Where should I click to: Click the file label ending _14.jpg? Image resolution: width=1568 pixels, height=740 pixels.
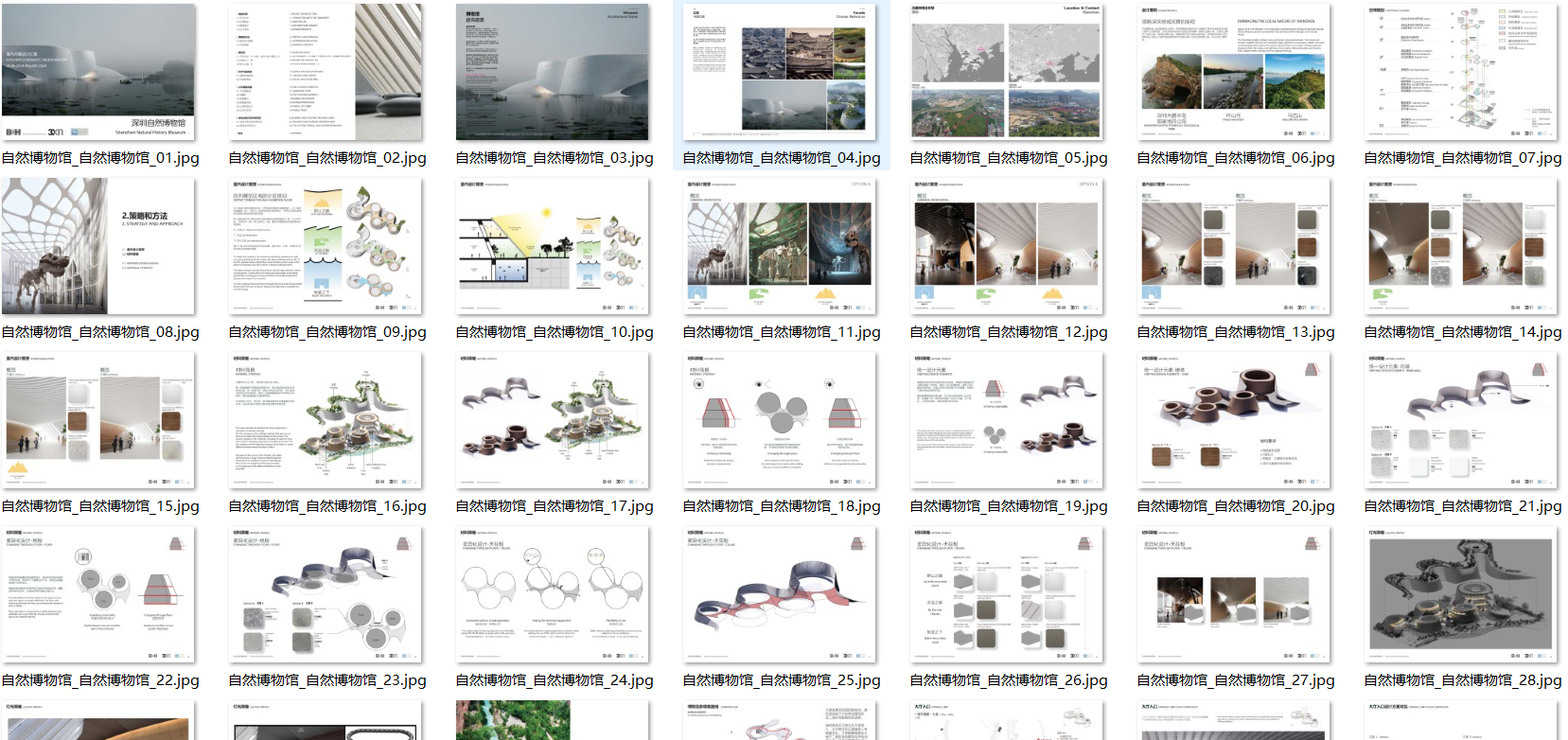point(1463,332)
